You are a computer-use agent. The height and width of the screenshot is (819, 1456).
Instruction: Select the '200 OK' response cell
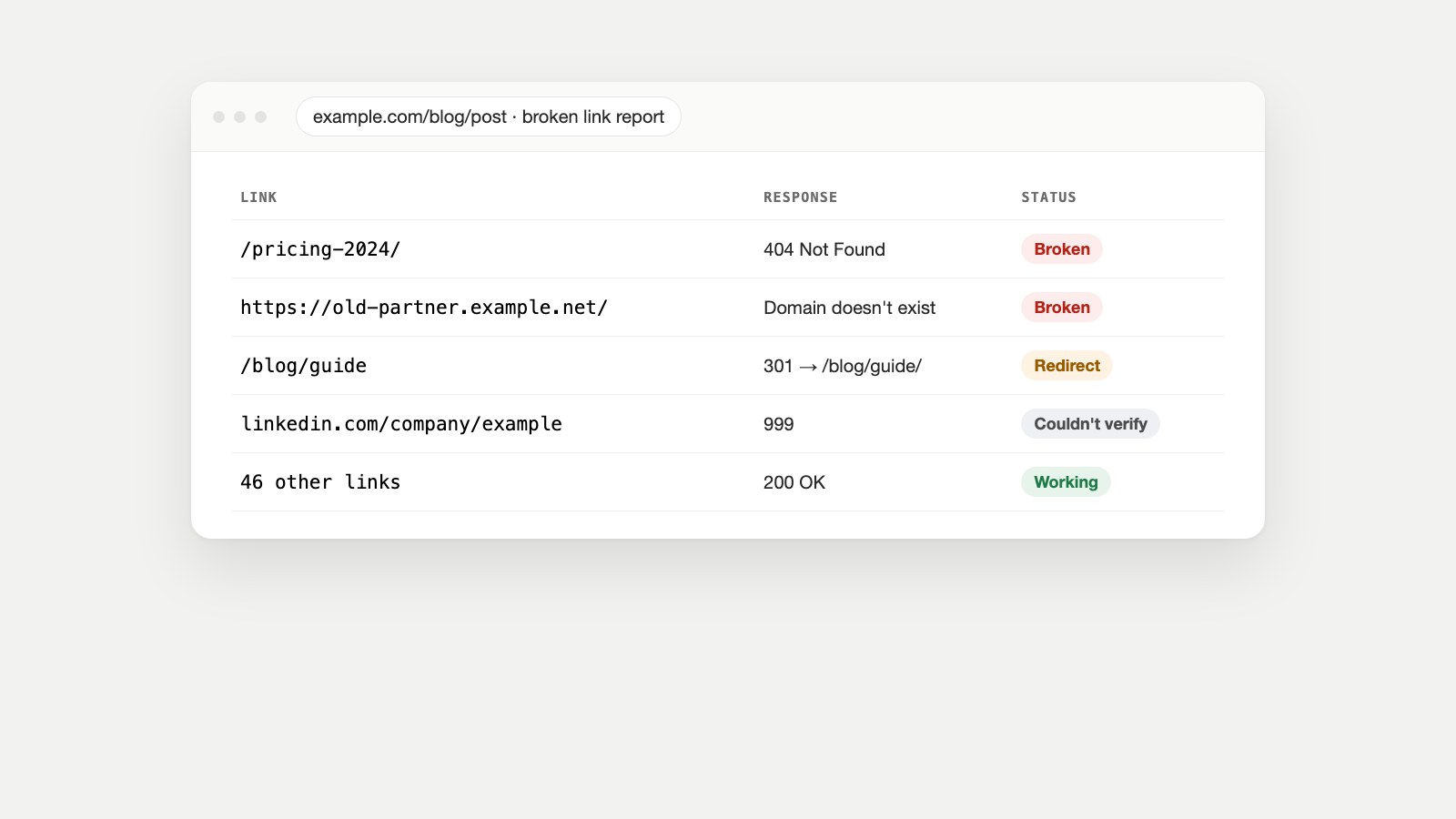pos(794,482)
